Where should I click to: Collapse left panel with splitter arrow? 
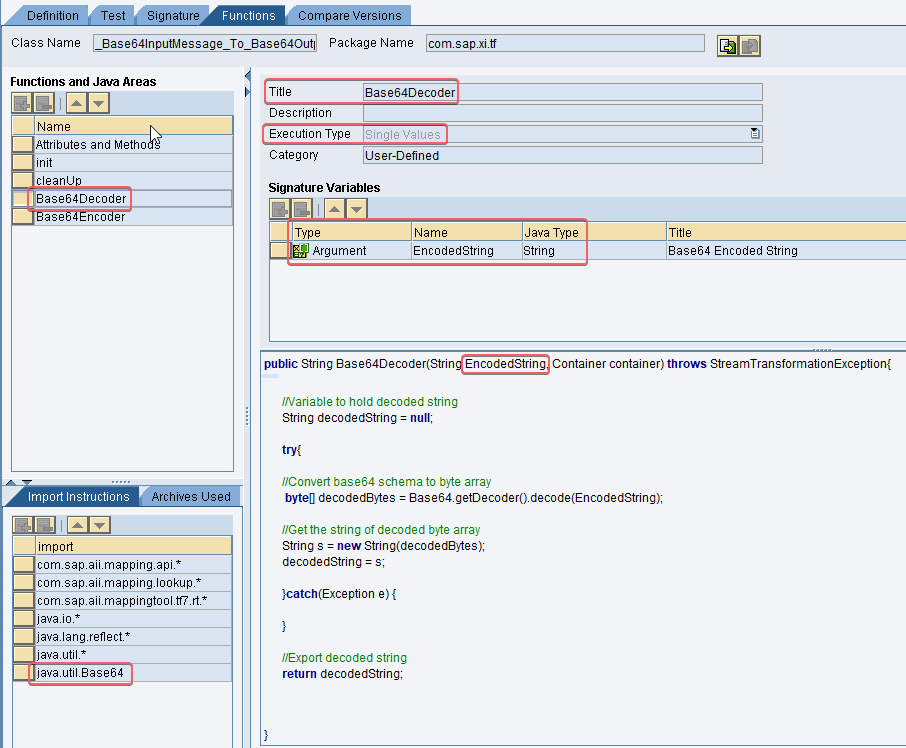247,76
